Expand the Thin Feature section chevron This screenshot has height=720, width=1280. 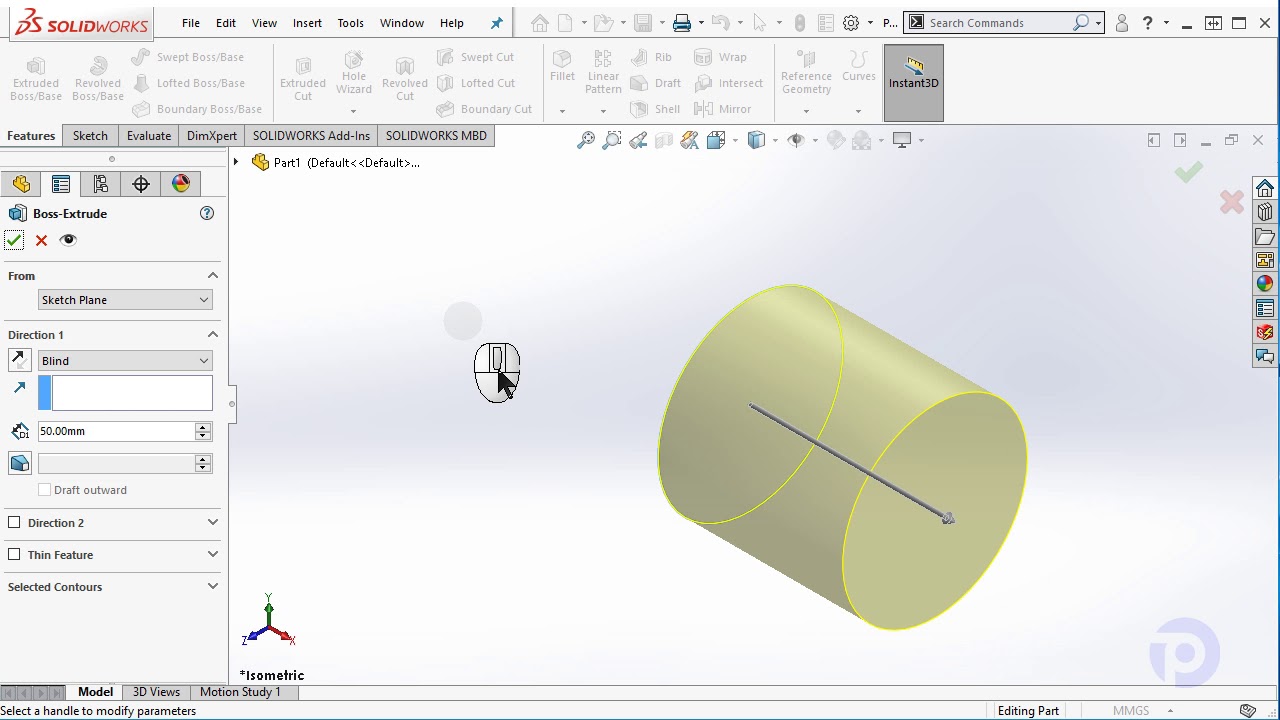[212, 554]
